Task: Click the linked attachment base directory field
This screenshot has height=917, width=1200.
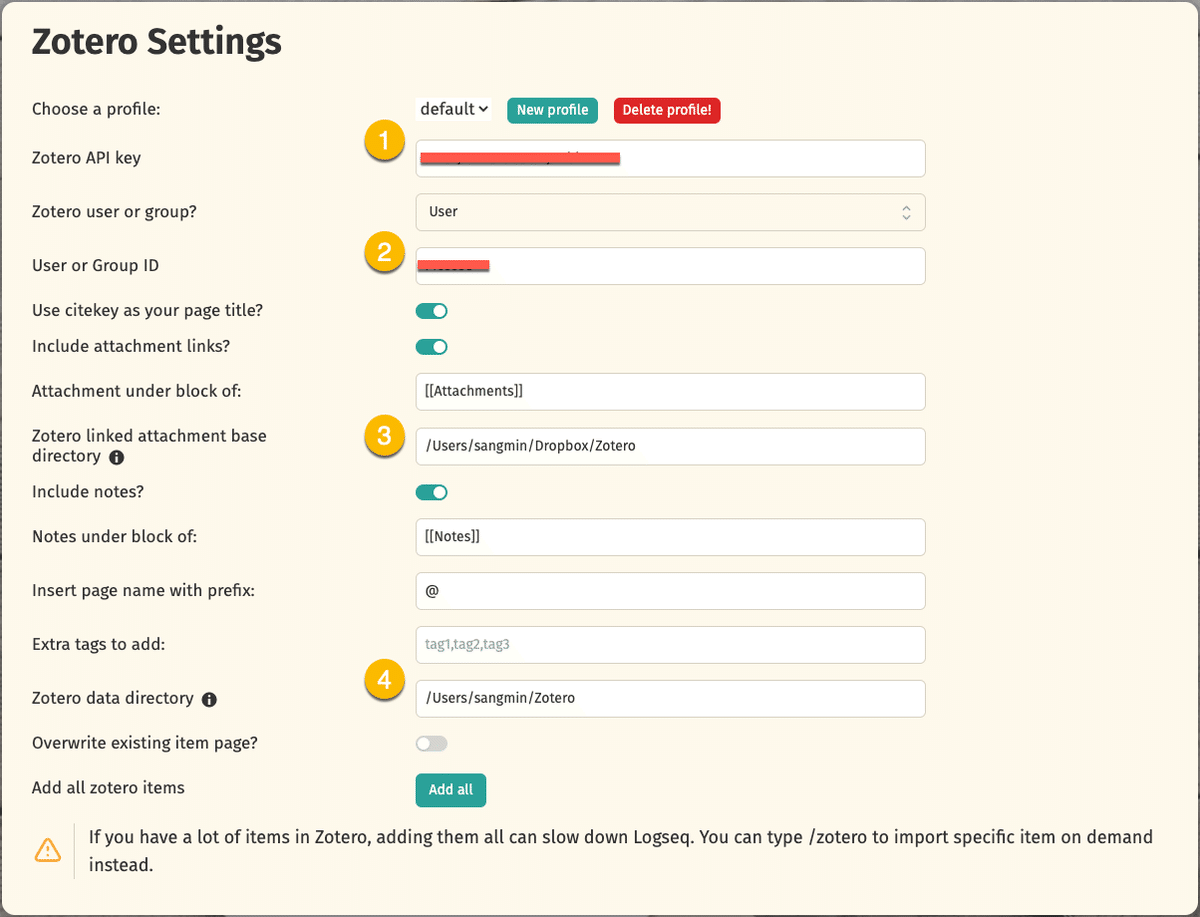Action: click(x=671, y=446)
